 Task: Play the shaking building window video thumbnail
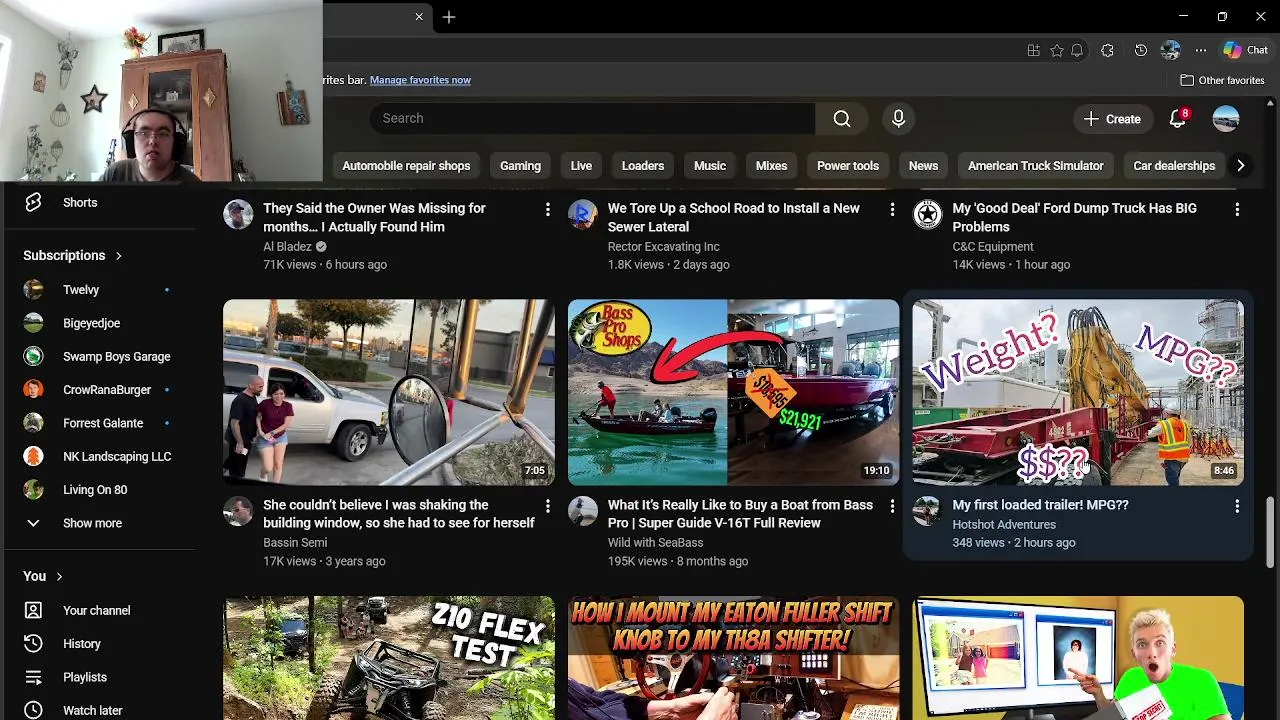[389, 392]
